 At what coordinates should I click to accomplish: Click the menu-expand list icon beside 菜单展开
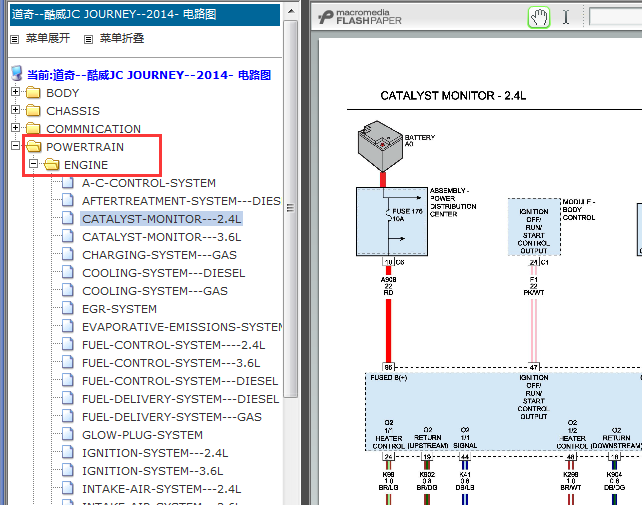tap(15, 39)
